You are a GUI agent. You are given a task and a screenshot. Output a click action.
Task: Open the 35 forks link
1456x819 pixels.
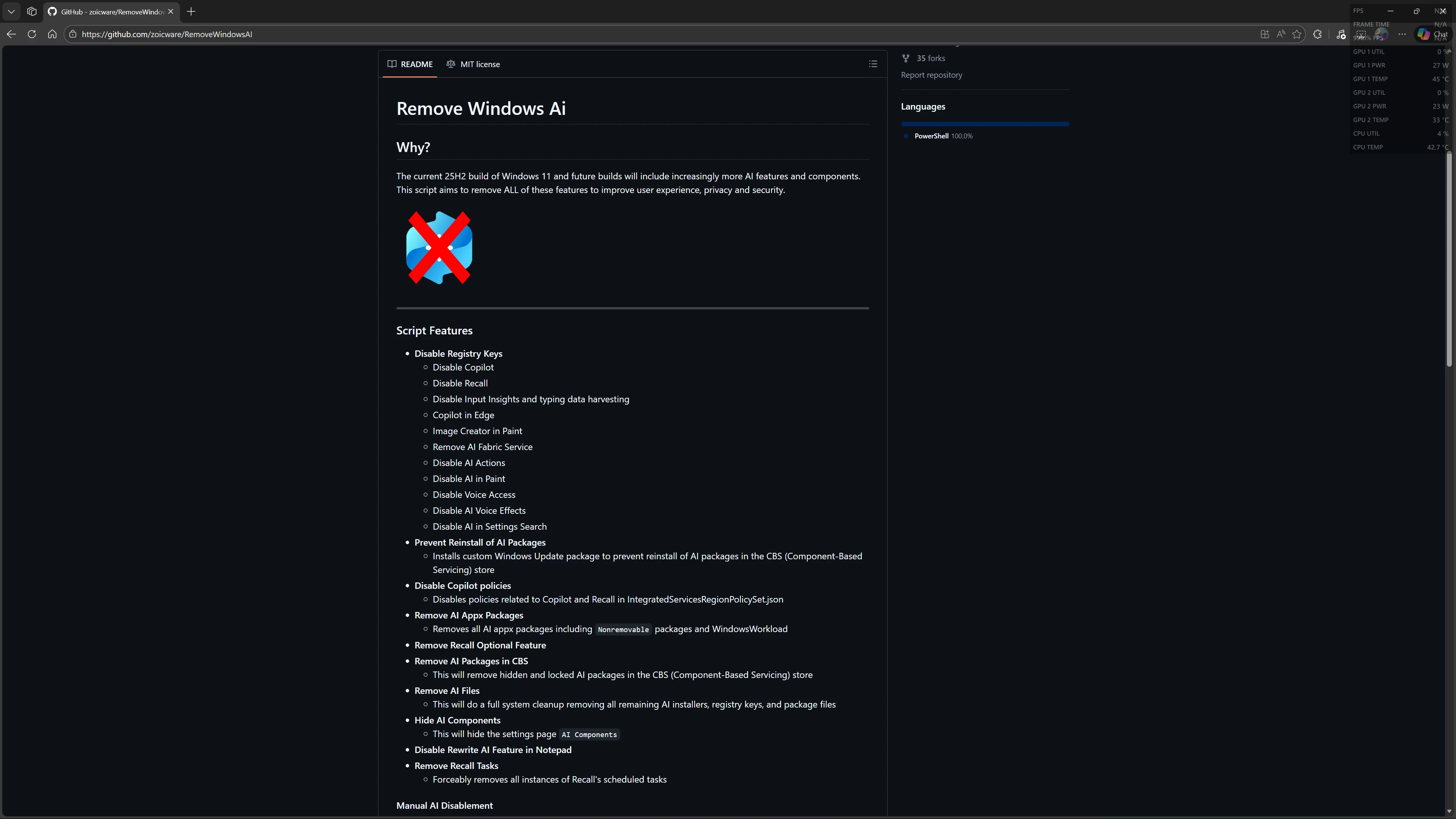(930, 58)
